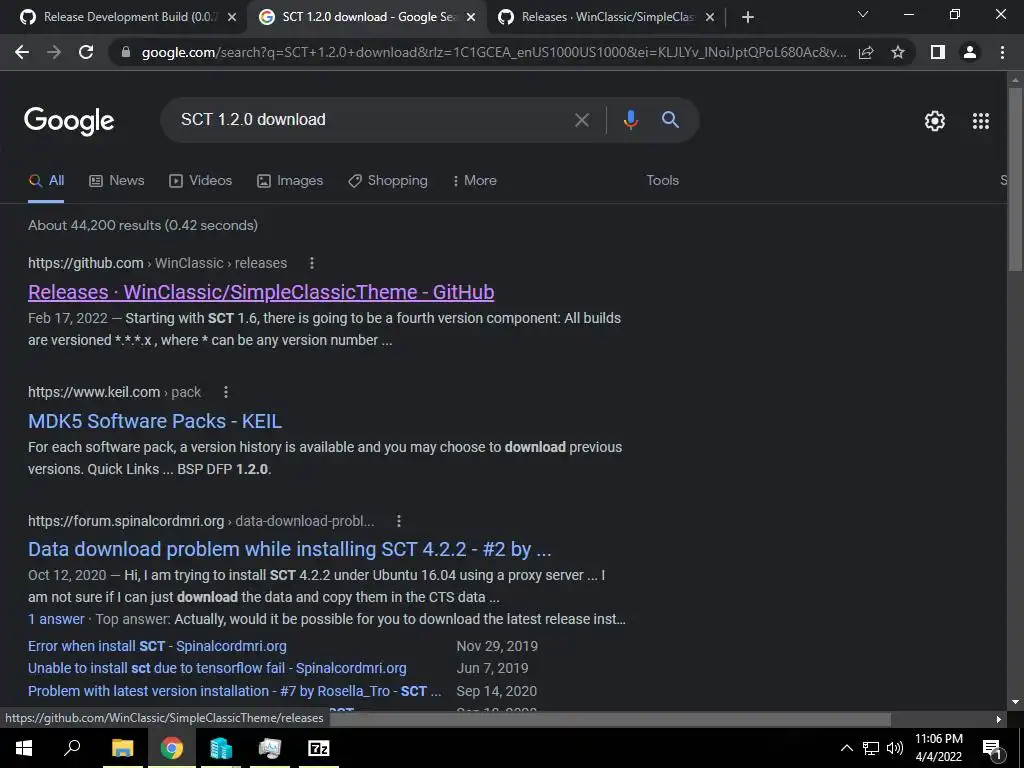
Task: Open the taskbar clock and date
Action: [x=938, y=748]
